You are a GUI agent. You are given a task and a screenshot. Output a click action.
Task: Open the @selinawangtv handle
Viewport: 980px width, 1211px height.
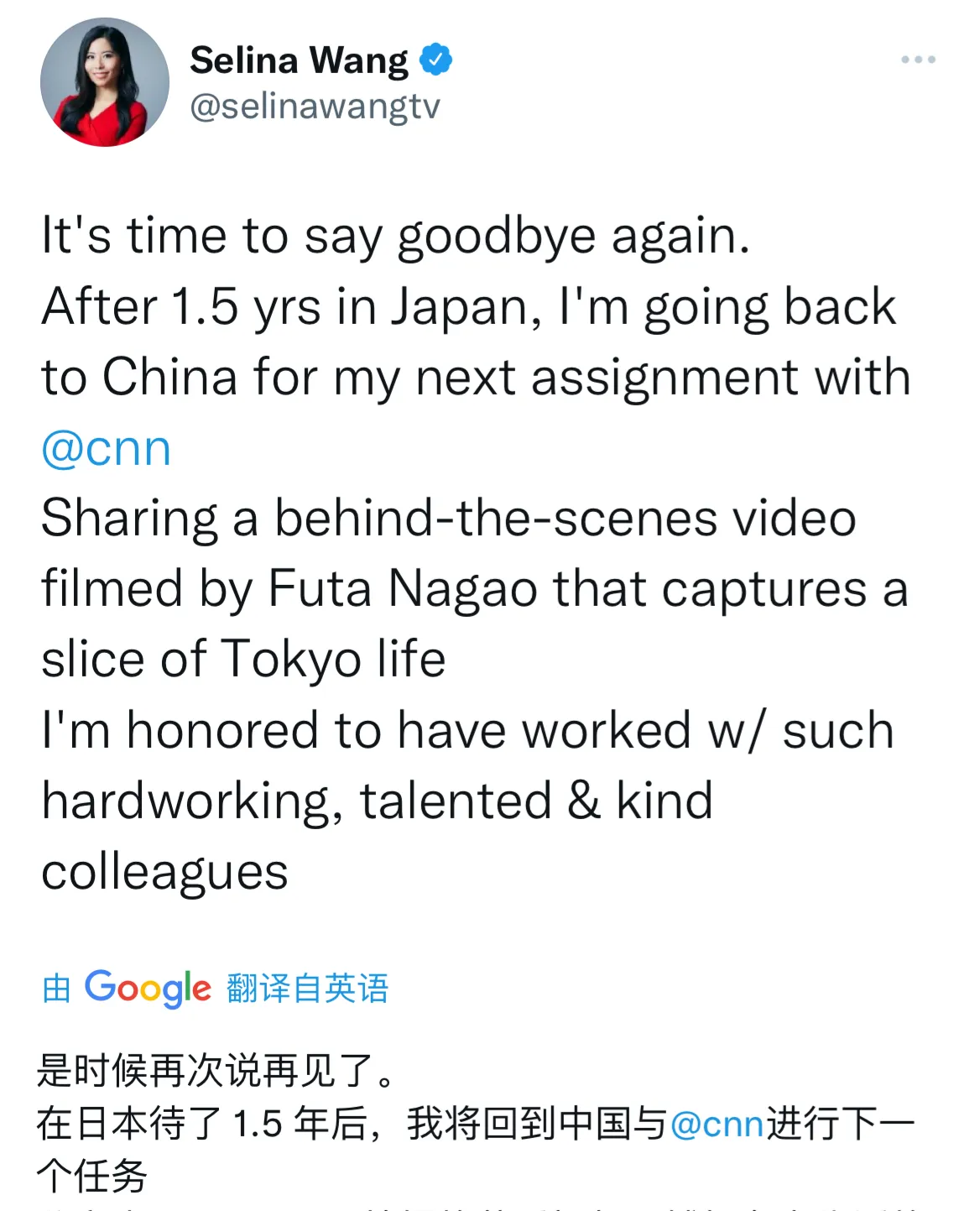click(x=315, y=107)
